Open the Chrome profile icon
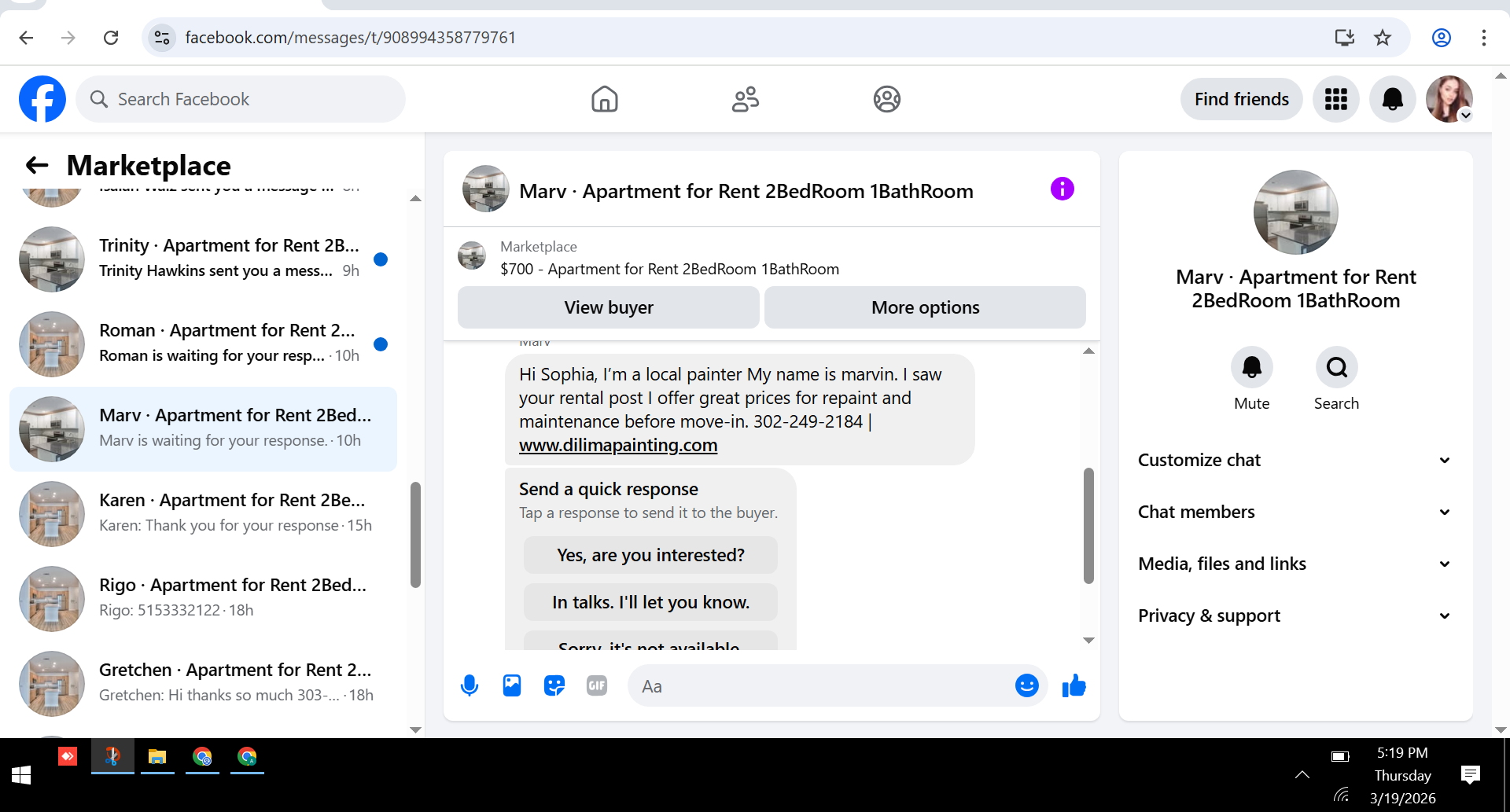Image resolution: width=1510 pixels, height=812 pixels. (x=1441, y=38)
